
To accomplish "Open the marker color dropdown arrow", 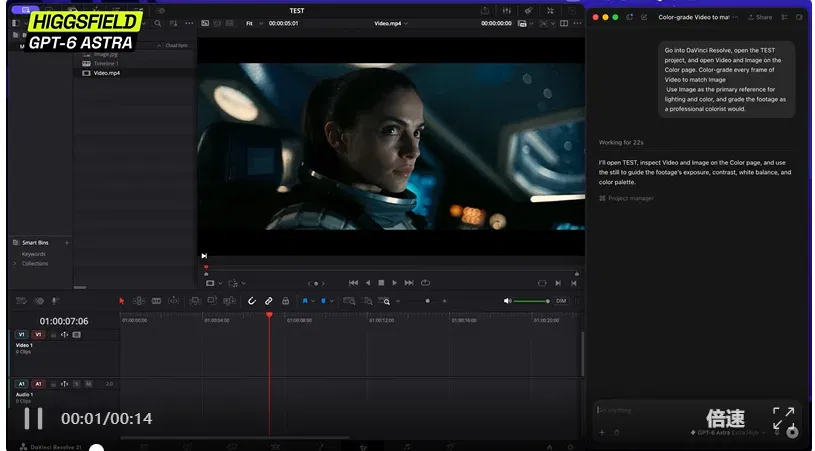I will coord(331,301).
